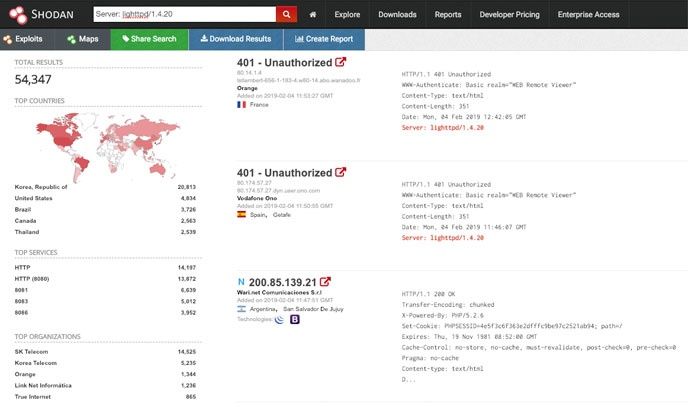Open external link icon beside 200.85.139.21
The width and height of the screenshot is (688, 407).
click(325, 282)
